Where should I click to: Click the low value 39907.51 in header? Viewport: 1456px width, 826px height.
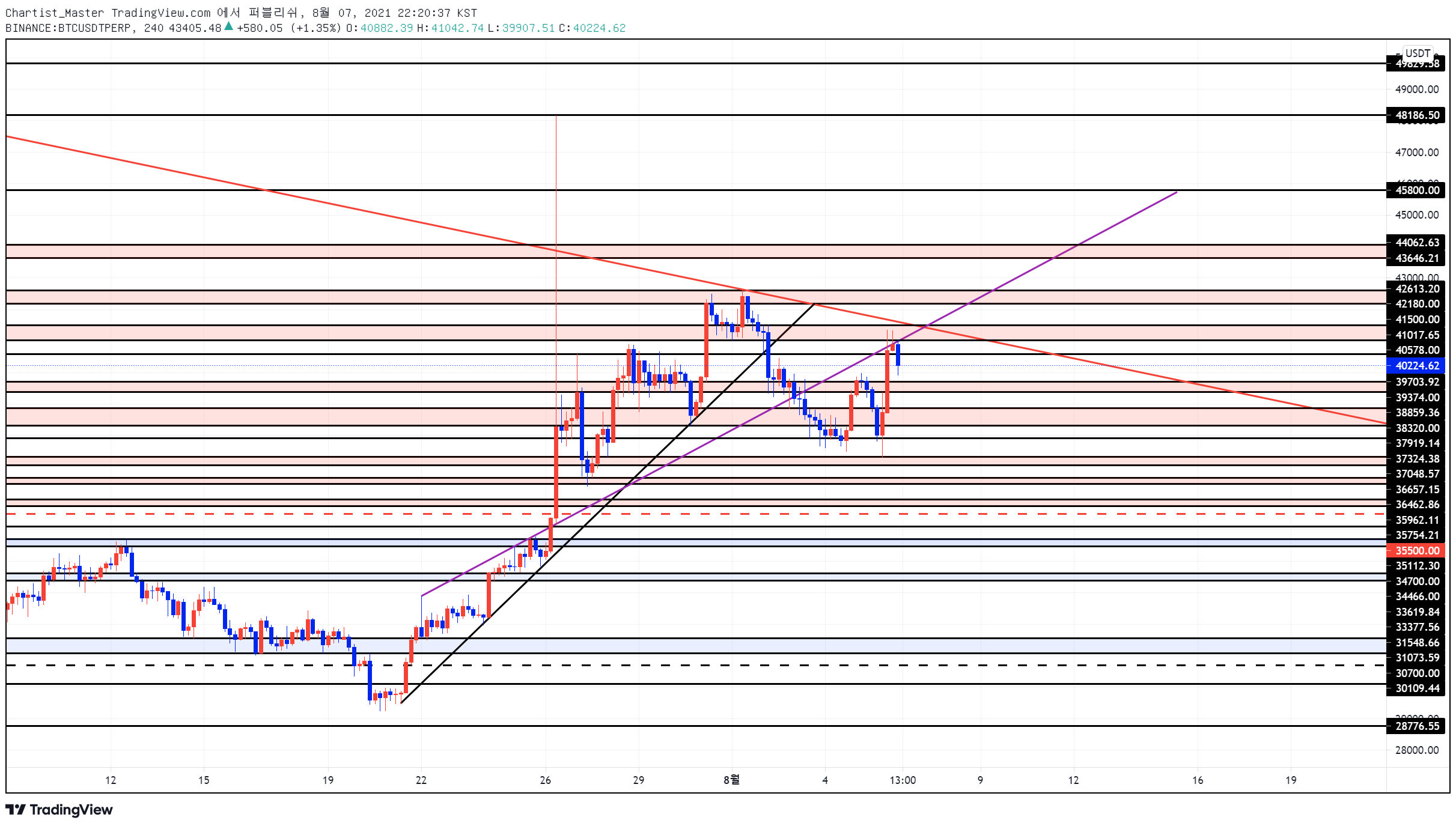[x=528, y=28]
